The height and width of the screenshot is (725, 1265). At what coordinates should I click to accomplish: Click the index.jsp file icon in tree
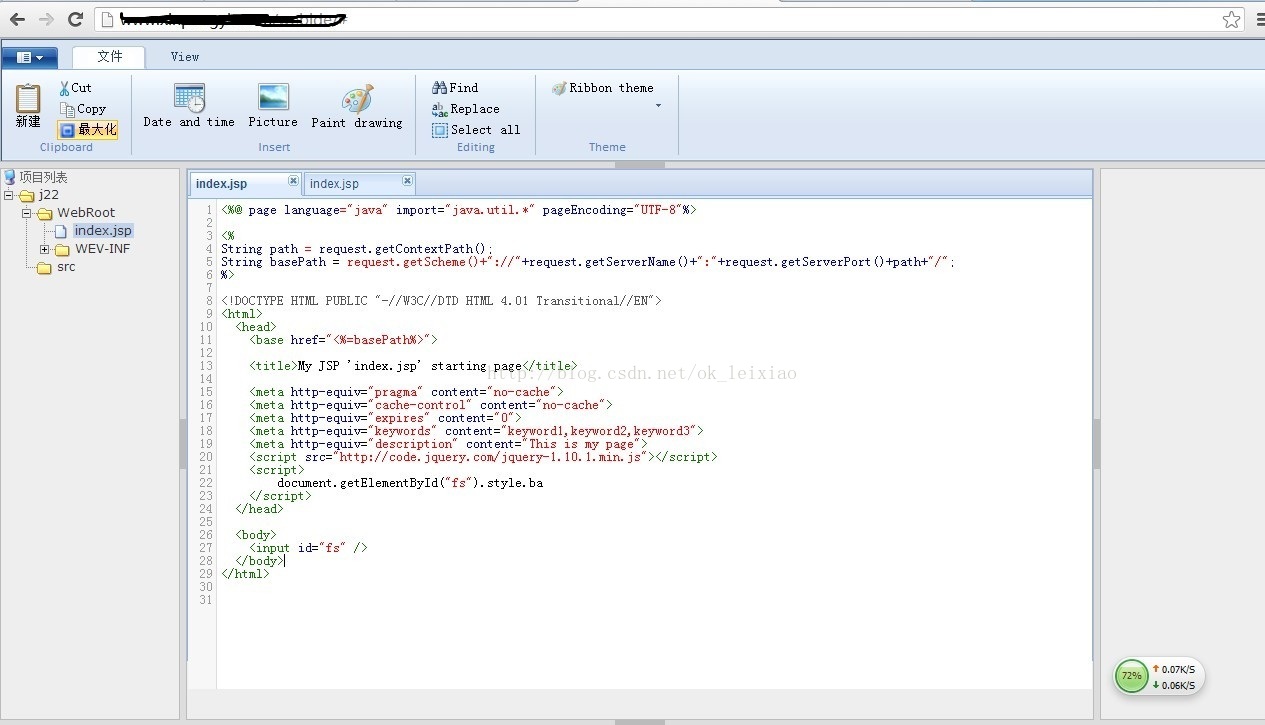[61, 231]
